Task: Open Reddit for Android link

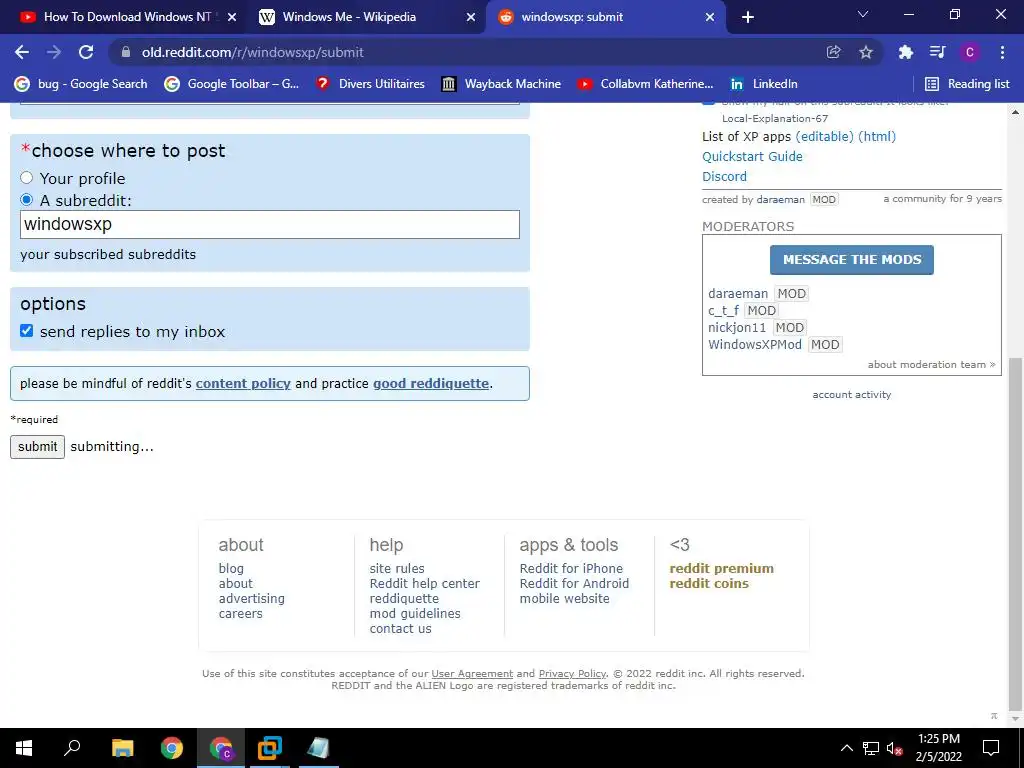Action: coord(574,583)
